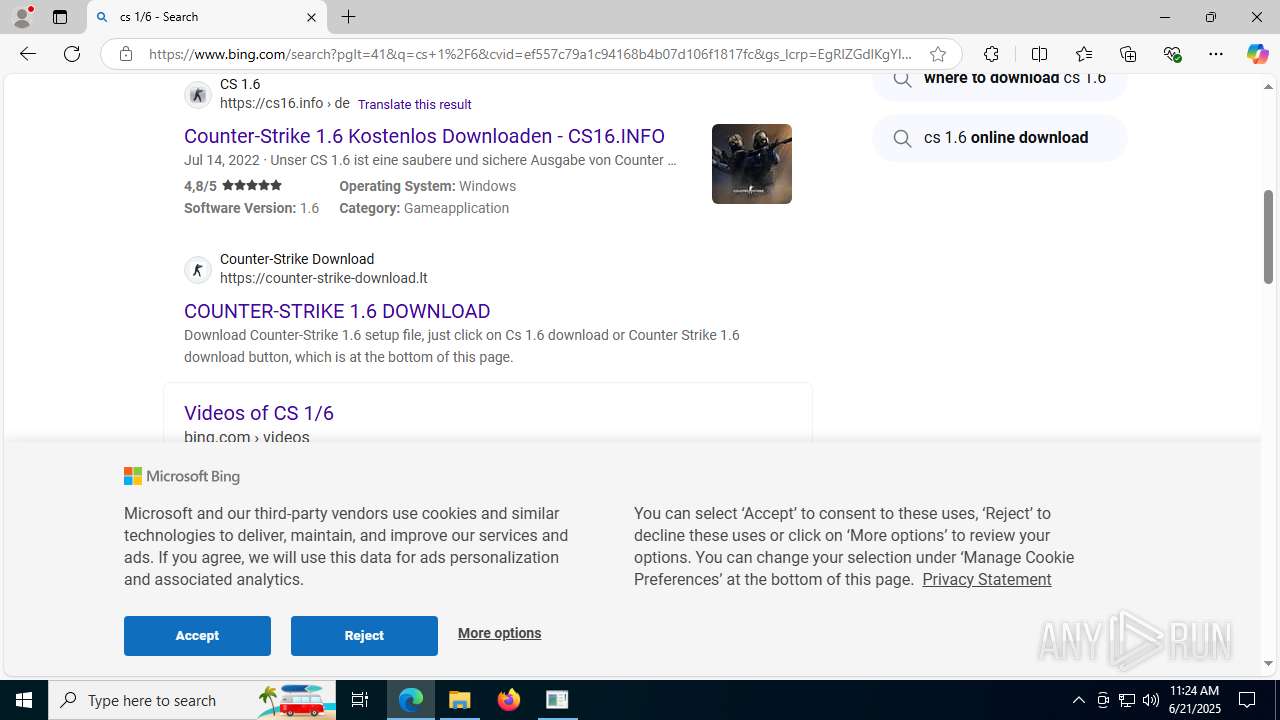
Task: Click the taskbar search box
Action: point(192,700)
